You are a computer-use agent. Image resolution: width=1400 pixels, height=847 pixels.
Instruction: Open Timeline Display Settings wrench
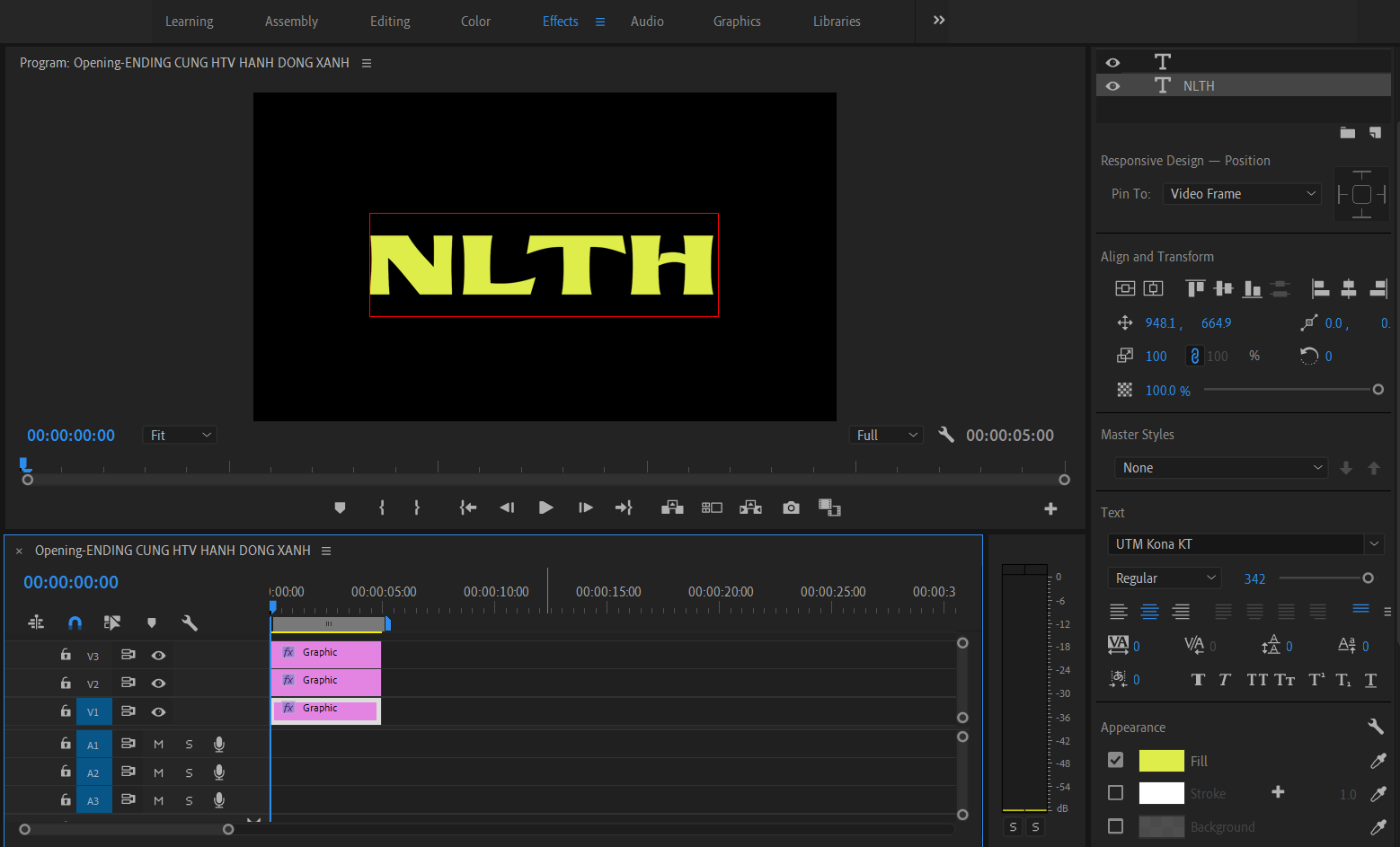190,622
